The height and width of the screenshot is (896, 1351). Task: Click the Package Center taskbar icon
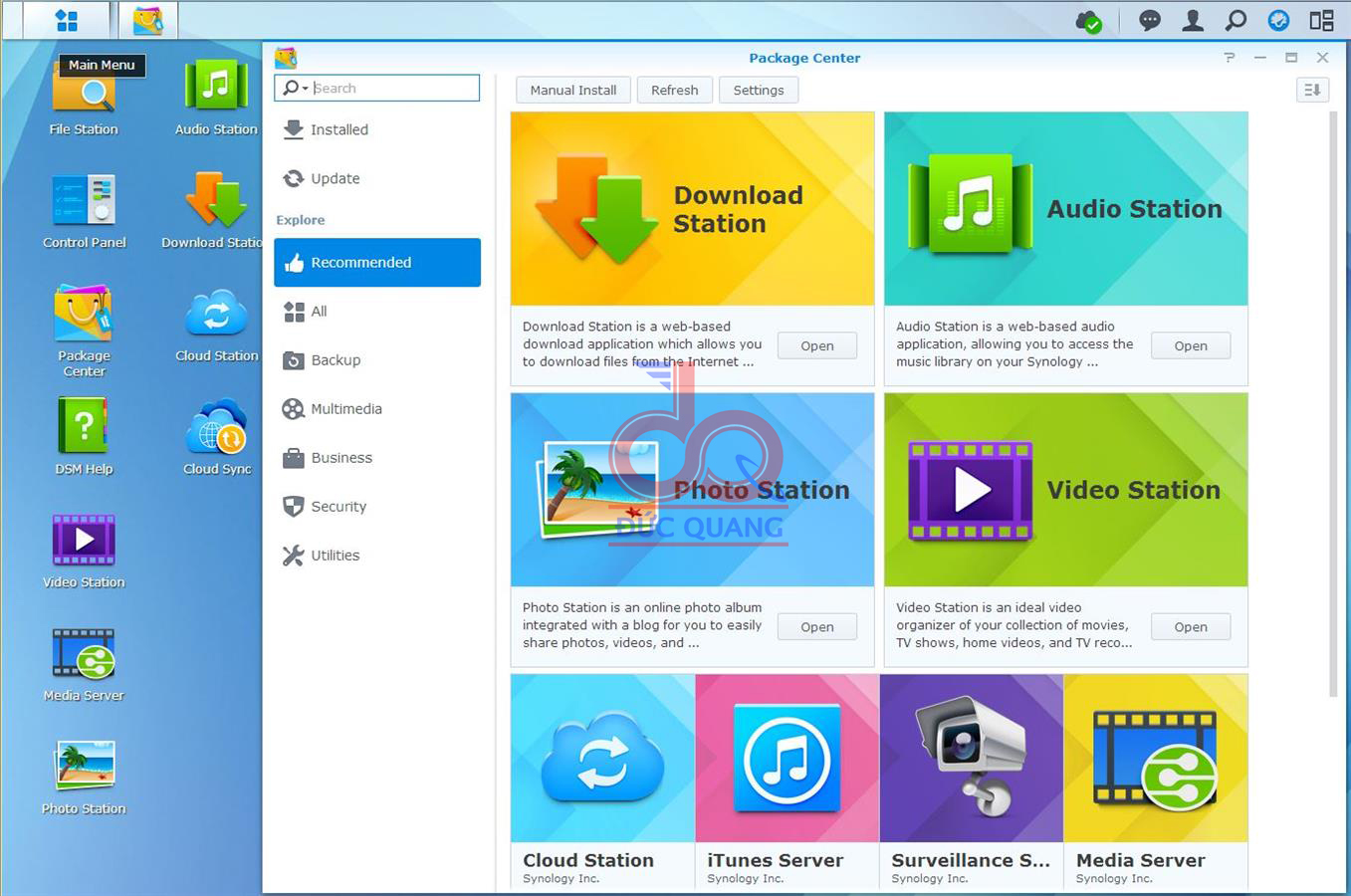(x=148, y=20)
